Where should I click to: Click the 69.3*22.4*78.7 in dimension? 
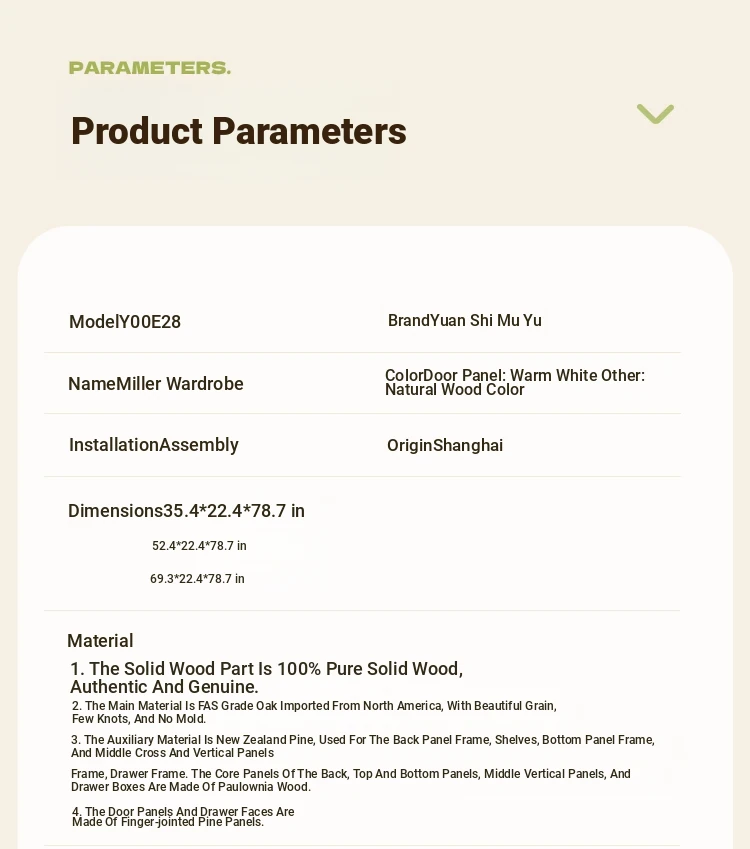(x=197, y=579)
